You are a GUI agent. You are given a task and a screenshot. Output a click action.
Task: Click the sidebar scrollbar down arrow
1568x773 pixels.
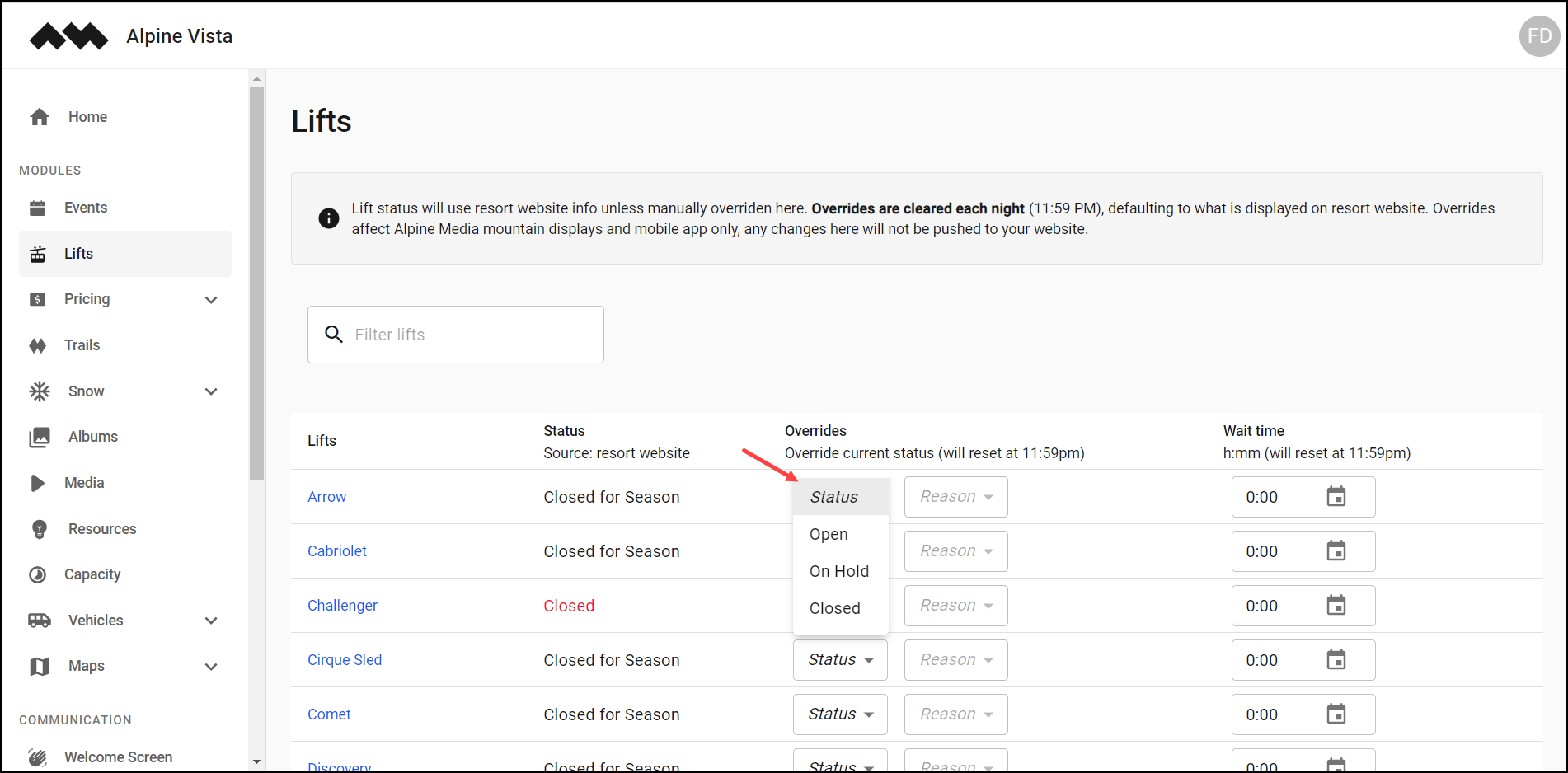click(x=256, y=761)
